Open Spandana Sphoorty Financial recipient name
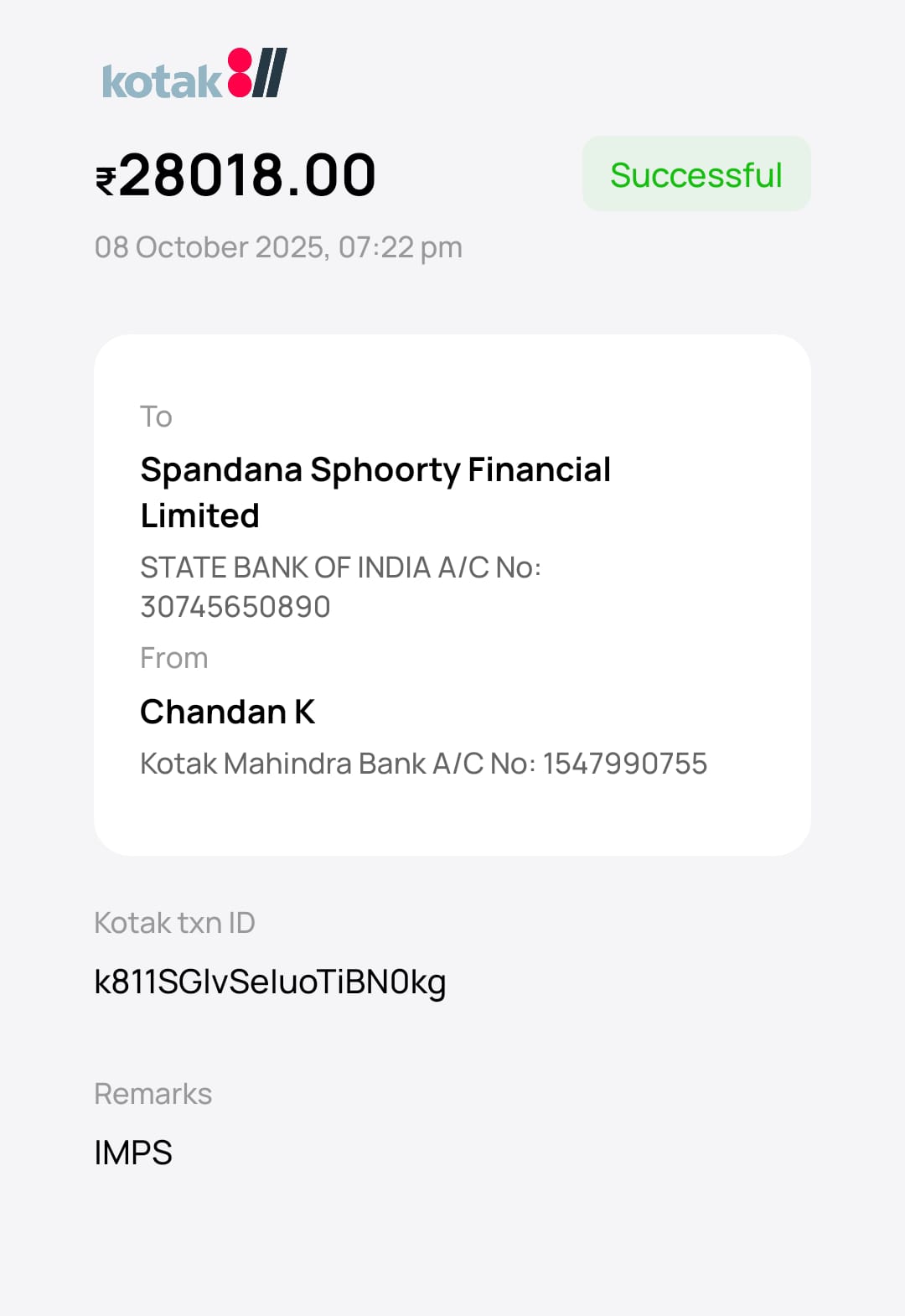Image resolution: width=905 pixels, height=1316 pixels. pyautogui.click(x=375, y=469)
